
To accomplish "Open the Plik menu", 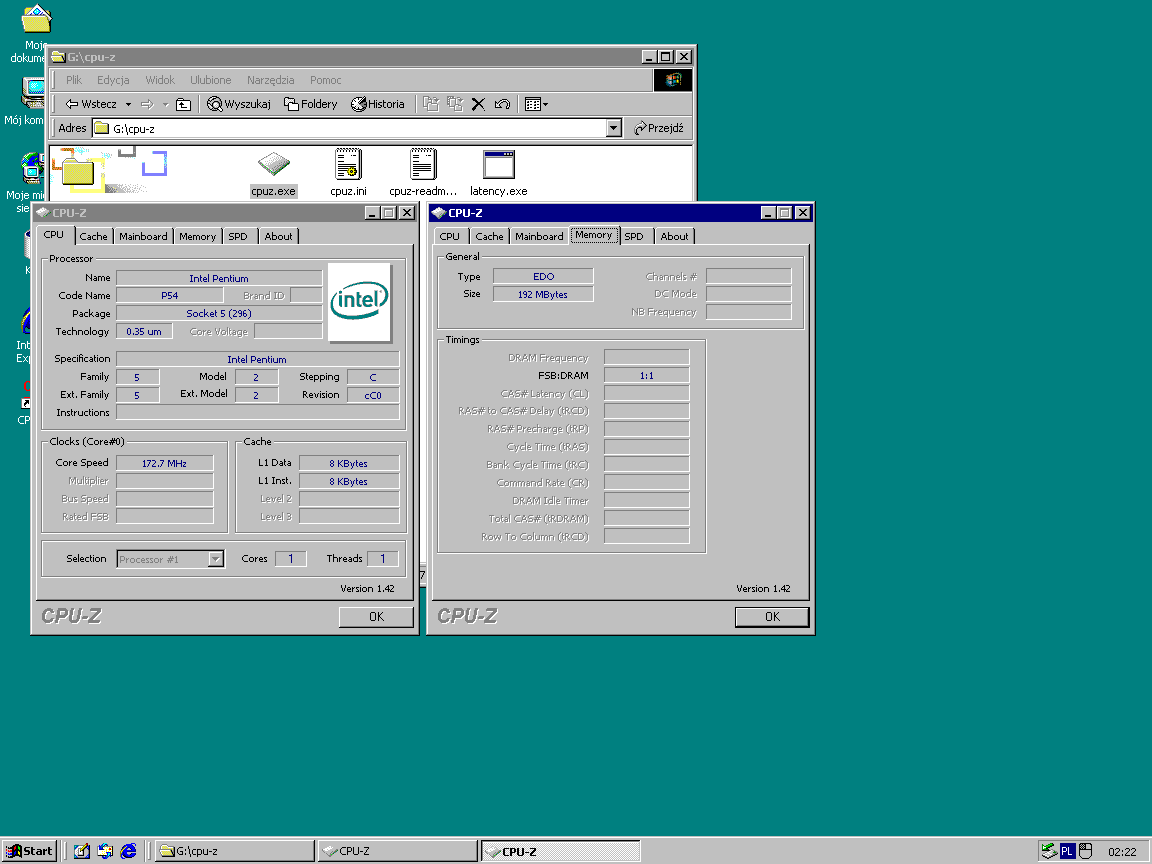I will (x=74, y=80).
